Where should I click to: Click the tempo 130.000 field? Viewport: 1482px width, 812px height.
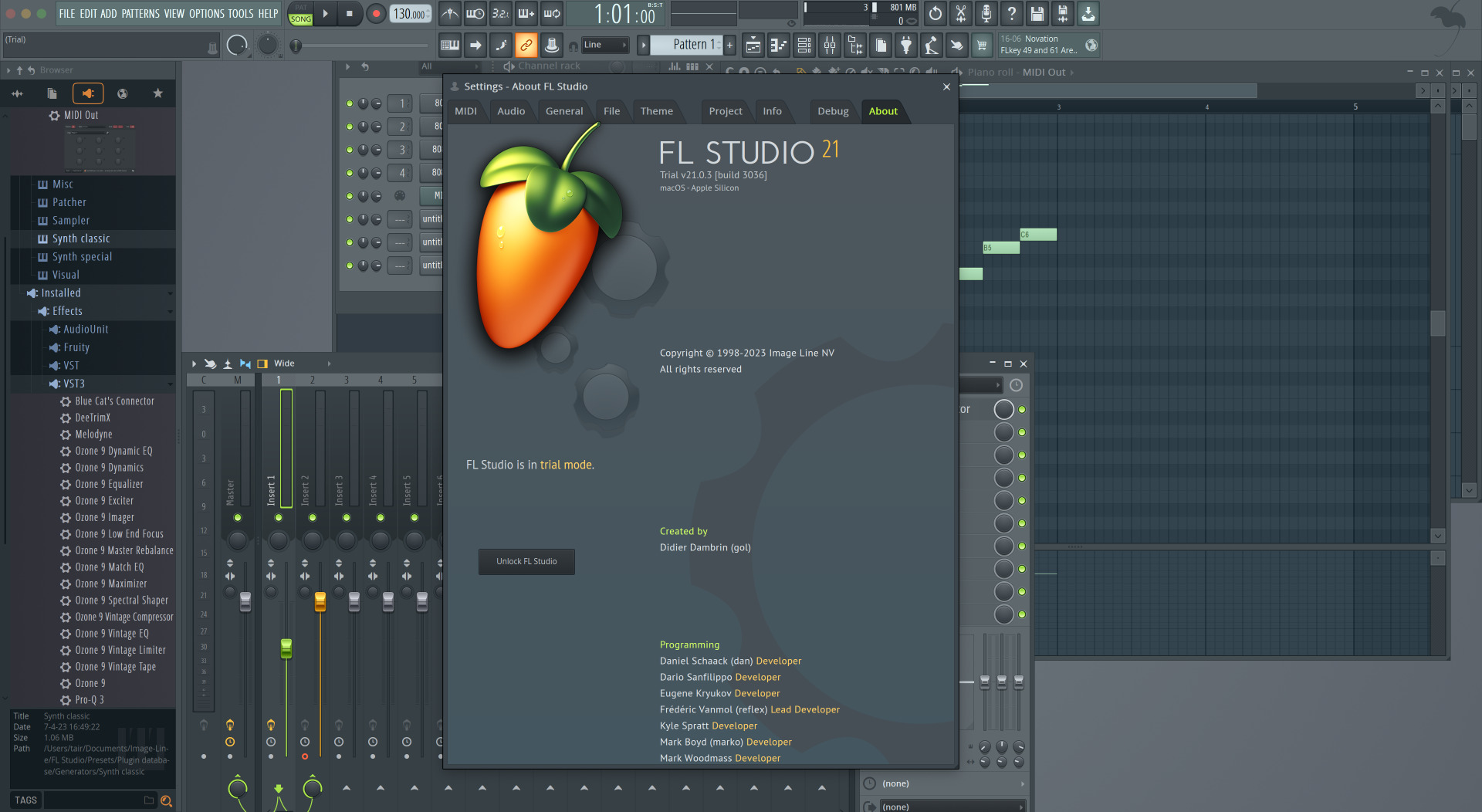[411, 14]
